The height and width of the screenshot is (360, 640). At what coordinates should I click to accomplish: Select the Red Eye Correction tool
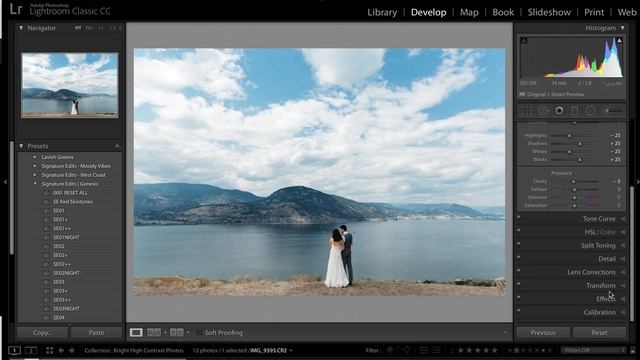(x=559, y=111)
